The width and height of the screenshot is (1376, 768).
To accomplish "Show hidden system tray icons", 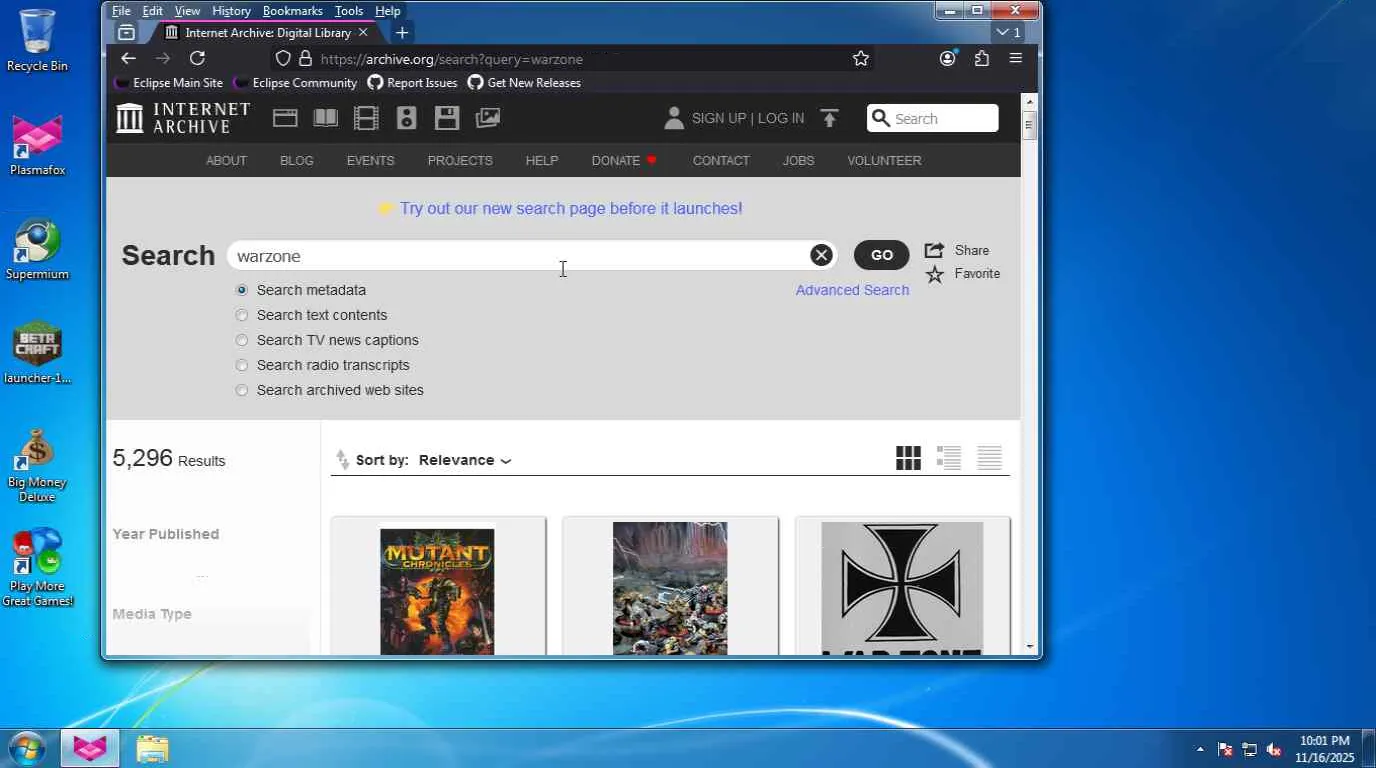I will 1200,749.
